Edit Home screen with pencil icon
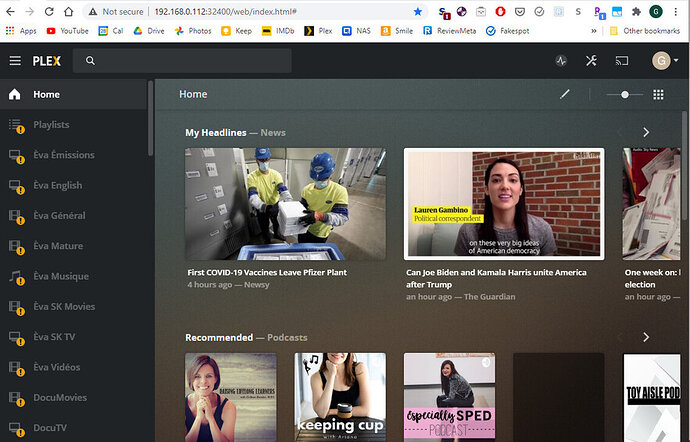Image resolution: width=690 pixels, height=442 pixels. pos(565,94)
